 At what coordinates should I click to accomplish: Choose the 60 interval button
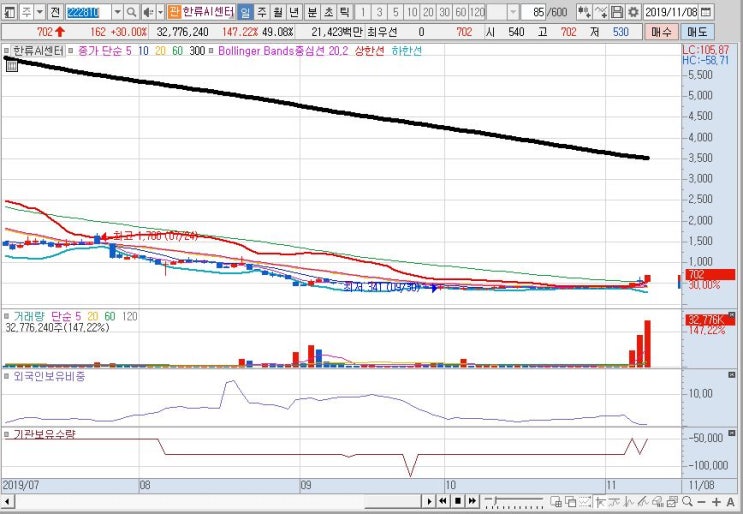click(461, 12)
